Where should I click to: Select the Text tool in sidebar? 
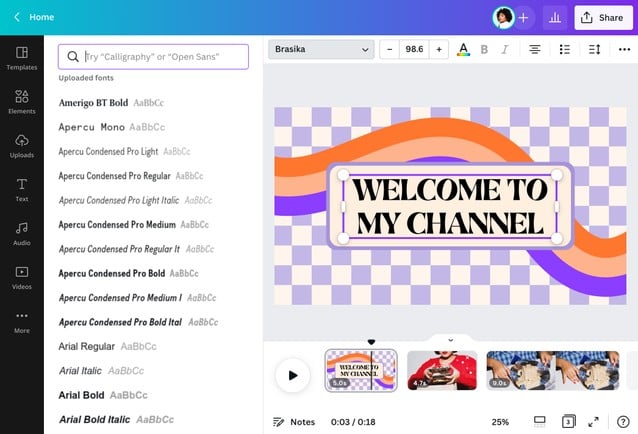pos(21,189)
